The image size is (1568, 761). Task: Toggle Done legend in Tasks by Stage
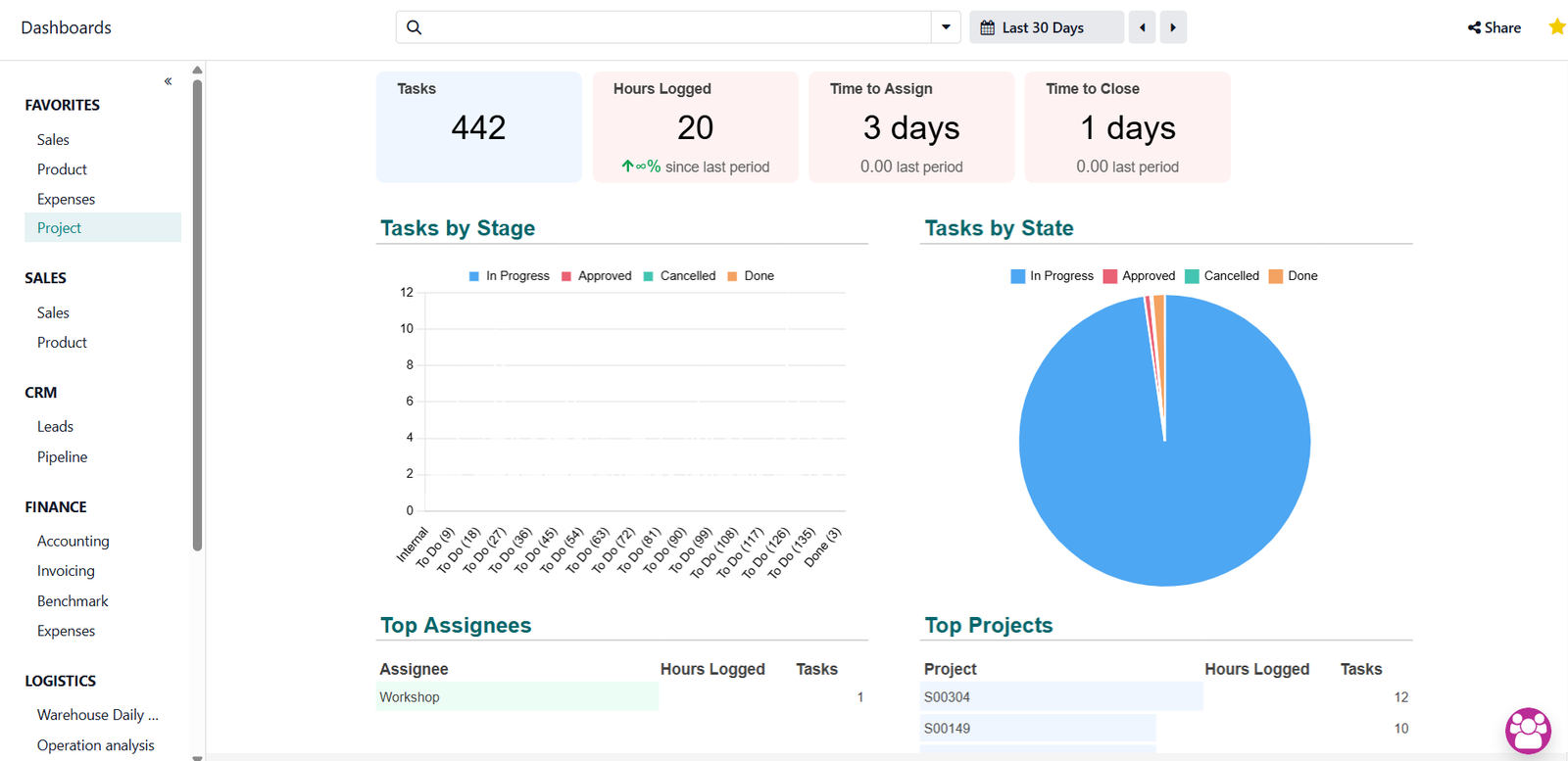[750, 276]
